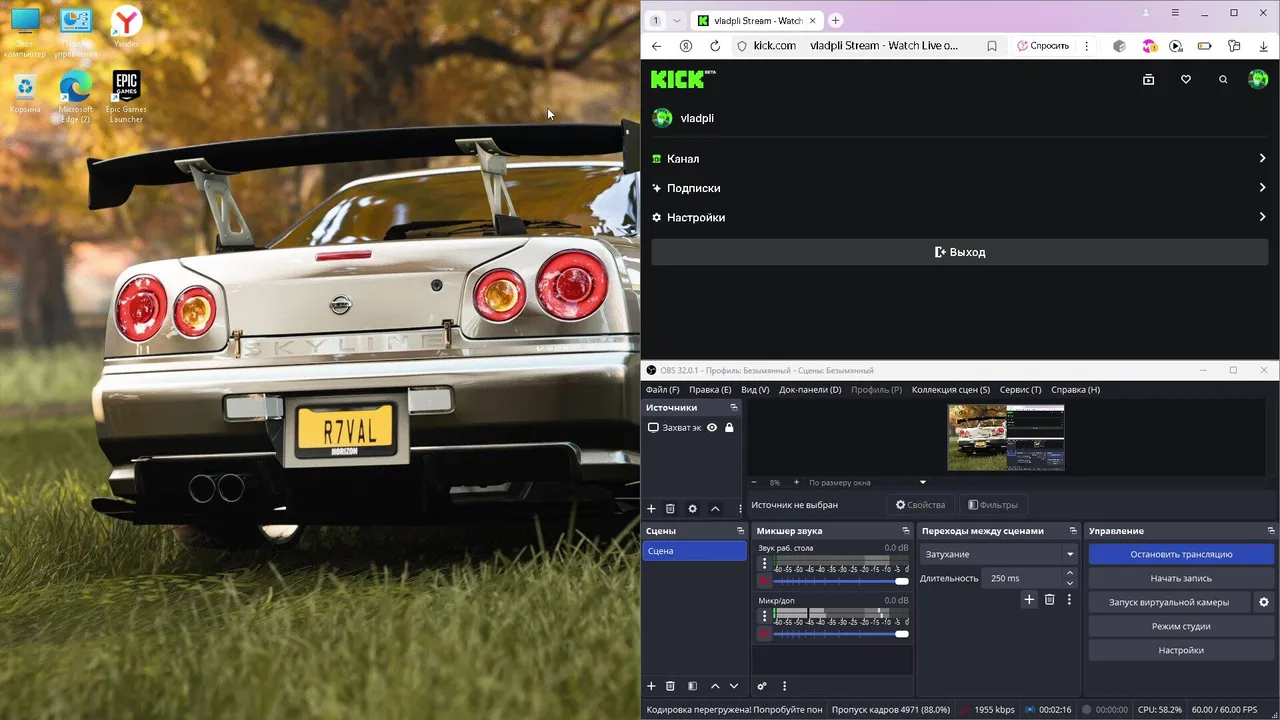Click the profile avatar in Kick header
The width and height of the screenshot is (1280, 720).
coord(1258,79)
